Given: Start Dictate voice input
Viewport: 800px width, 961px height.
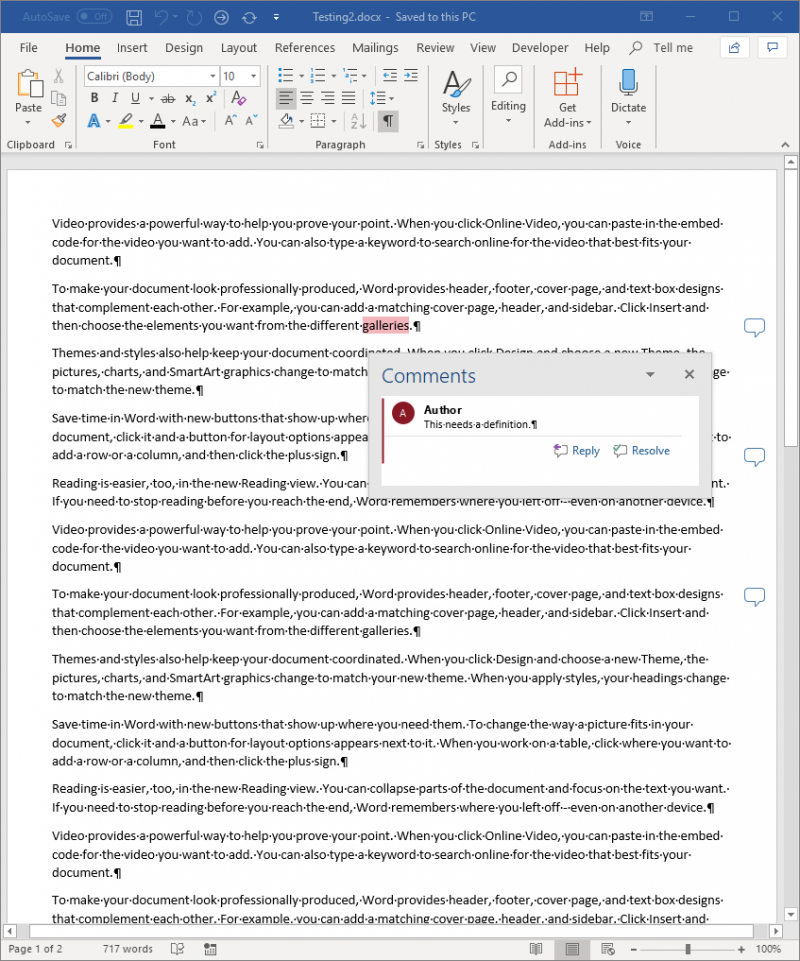Looking at the screenshot, I should coord(628,91).
